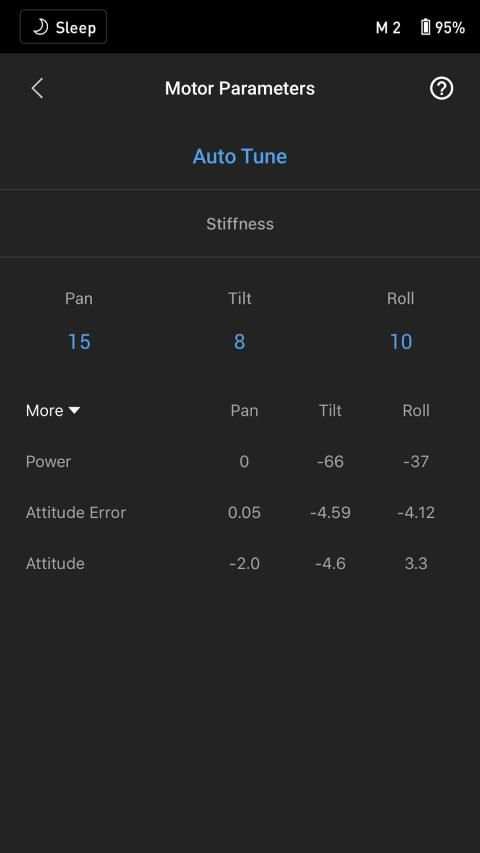The width and height of the screenshot is (480, 853).
Task: Edit Tilt stiffness value 8
Action: (239, 342)
